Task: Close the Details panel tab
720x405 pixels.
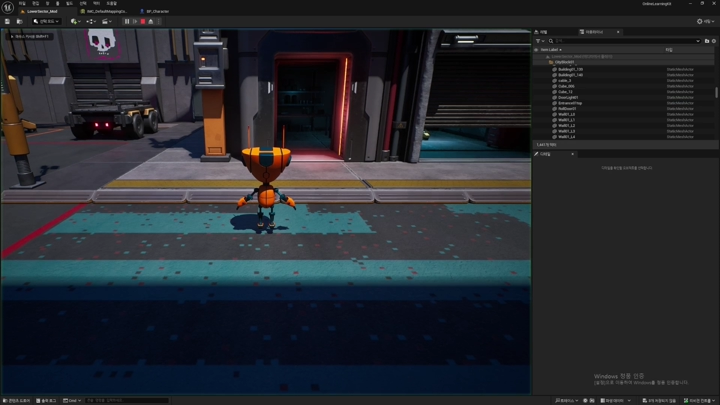Action: pyautogui.click(x=573, y=154)
